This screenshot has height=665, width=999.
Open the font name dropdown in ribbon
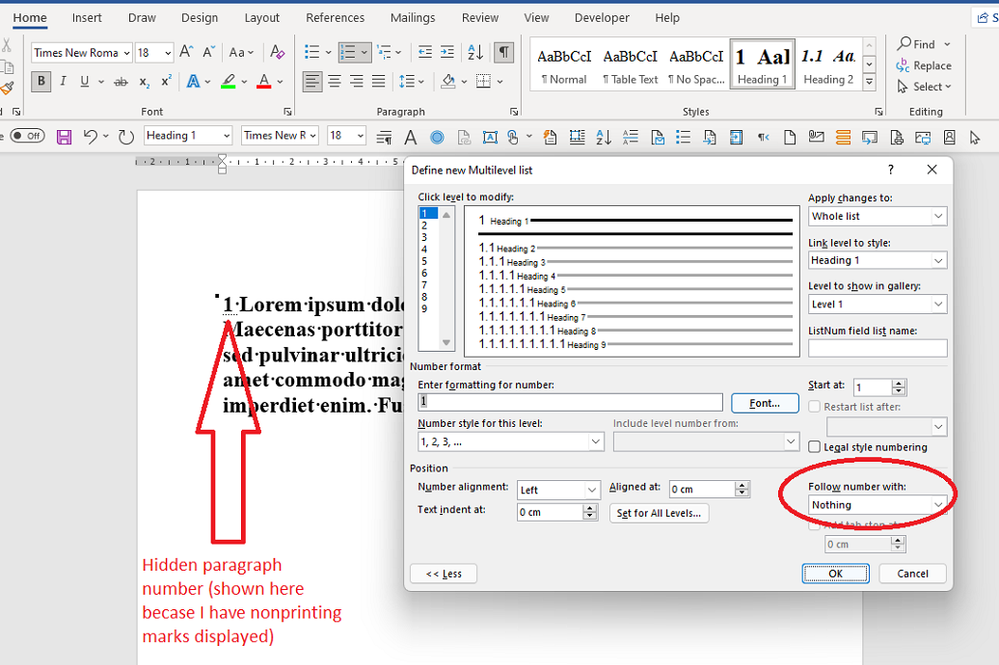tap(127, 53)
